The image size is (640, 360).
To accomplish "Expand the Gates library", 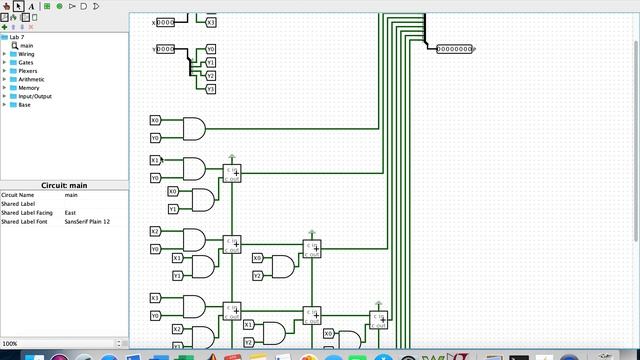I will pyautogui.click(x=4, y=62).
